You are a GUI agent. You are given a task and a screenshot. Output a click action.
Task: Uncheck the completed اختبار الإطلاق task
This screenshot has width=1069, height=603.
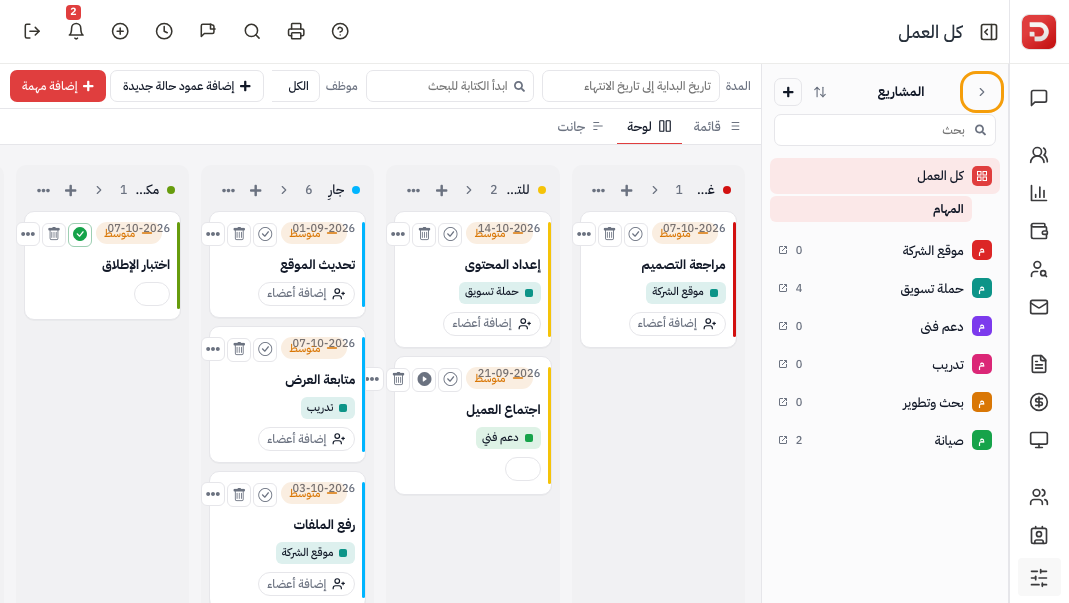(80, 234)
